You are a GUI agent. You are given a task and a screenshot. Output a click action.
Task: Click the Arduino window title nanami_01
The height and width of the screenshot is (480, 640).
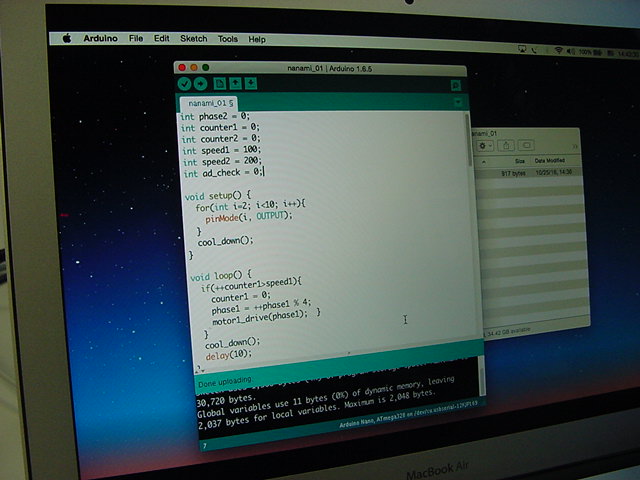coord(329,69)
